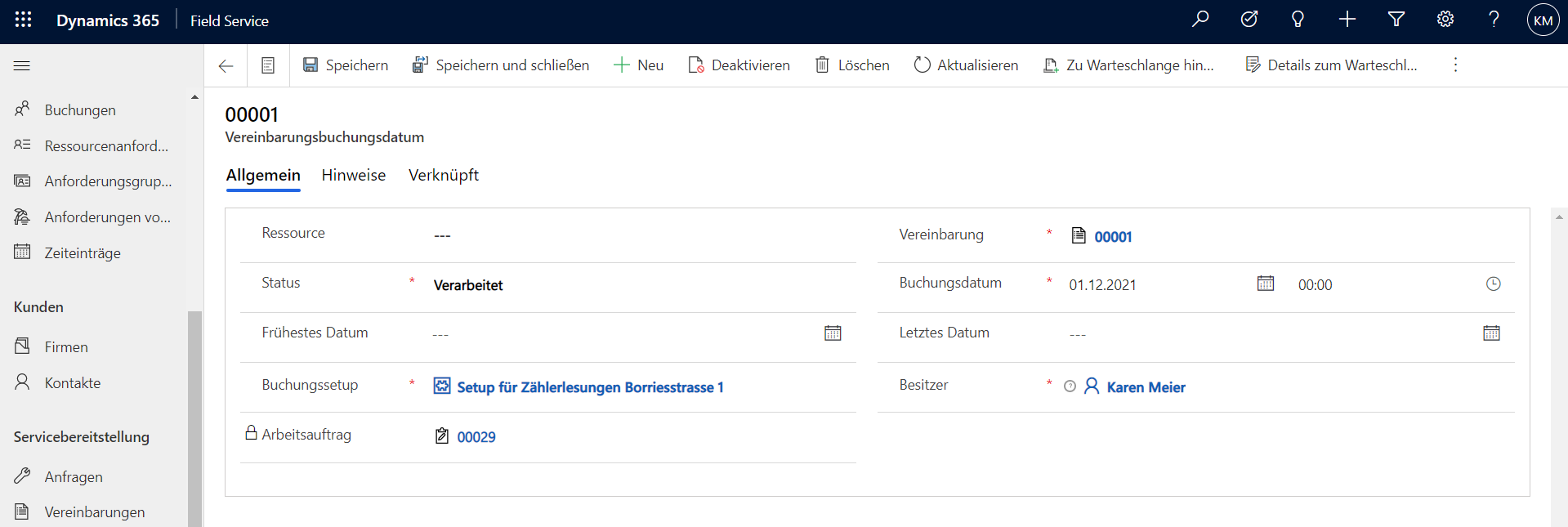Image resolution: width=1568 pixels, height=527 pixels.
Task: Open the task assistant checkmark icon
Action: (x=1249, y=20)
